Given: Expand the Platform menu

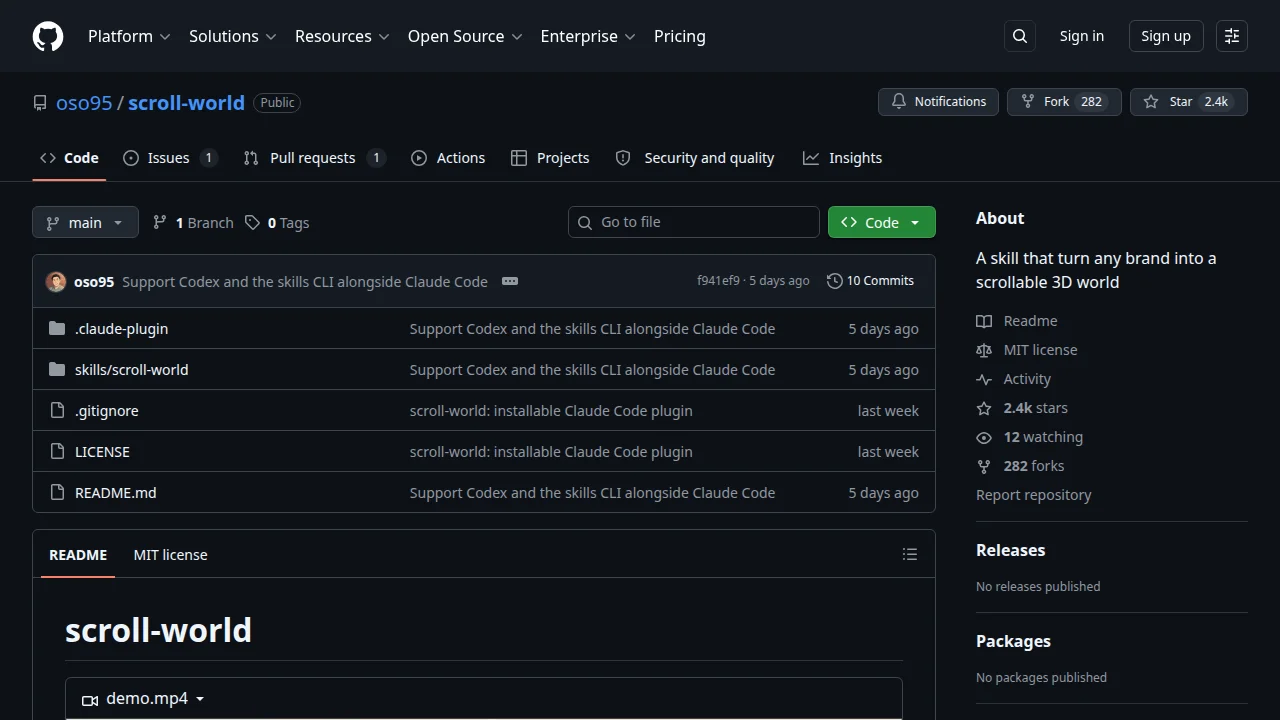Looking at the screenshot, I should [x=129, y=36].
